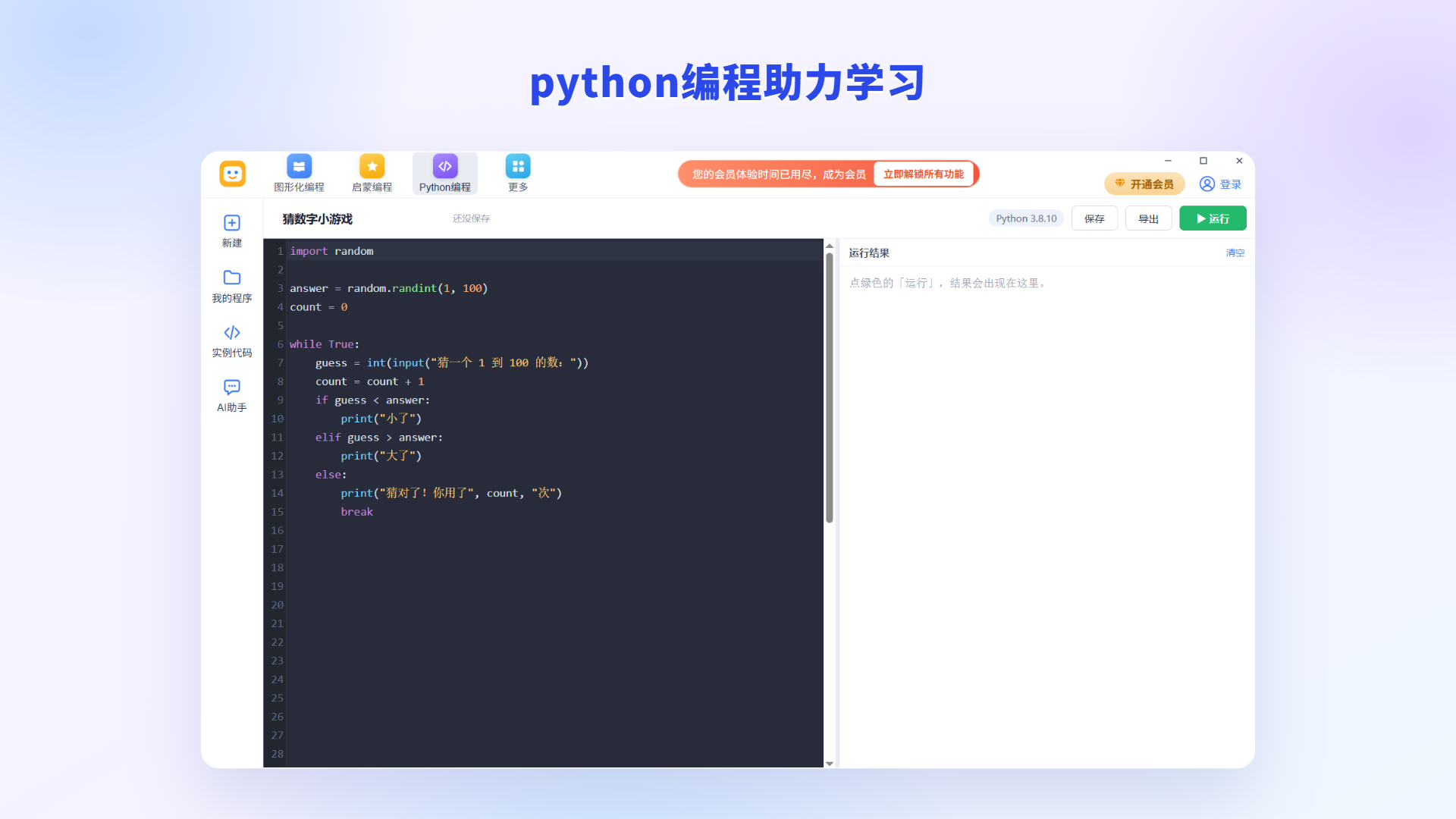Maximize the application window
Screen dimensions: 1456x819
[1203, 161]
